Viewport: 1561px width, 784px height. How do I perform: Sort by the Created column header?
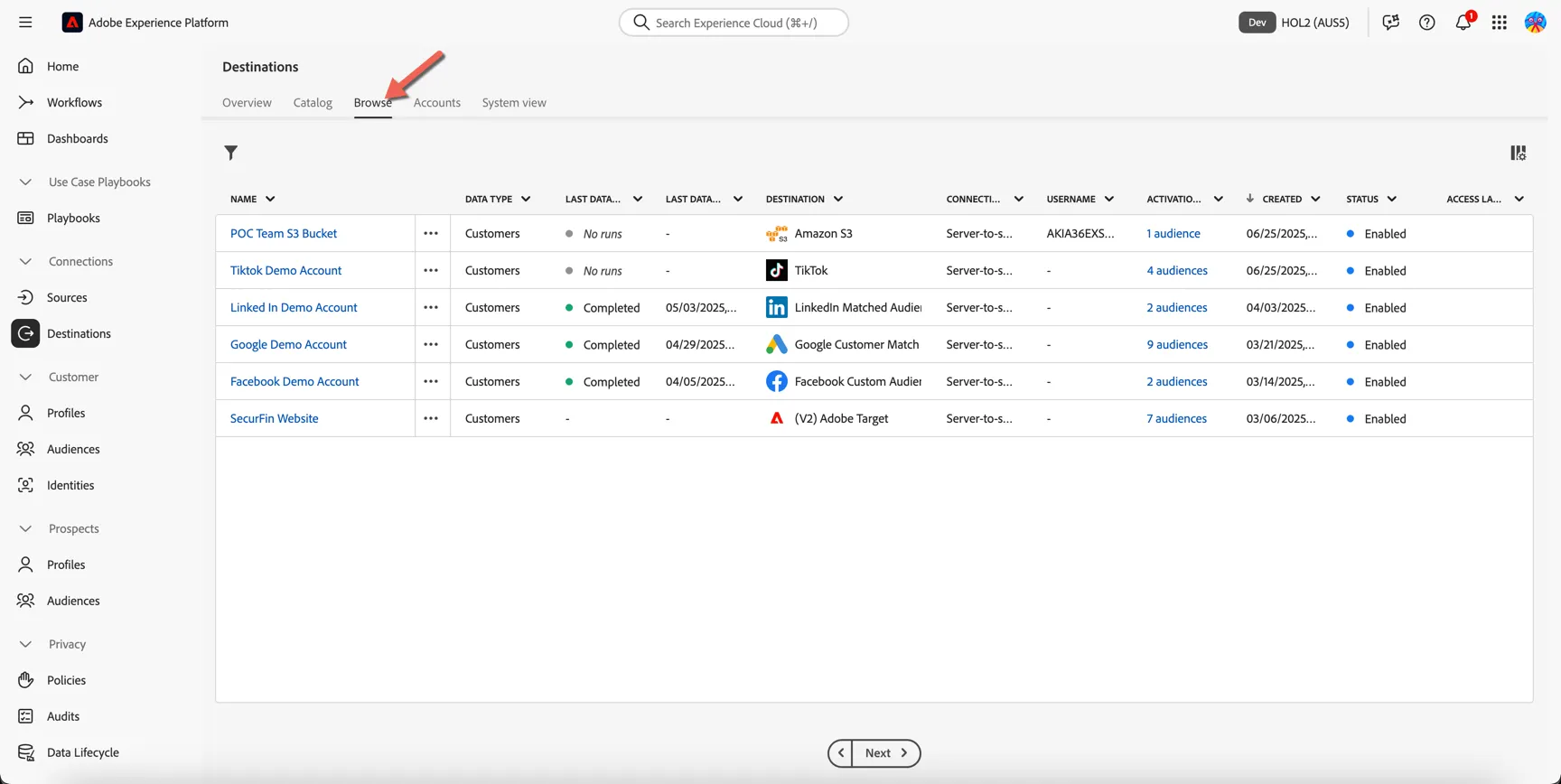(x=1282, y=199)
